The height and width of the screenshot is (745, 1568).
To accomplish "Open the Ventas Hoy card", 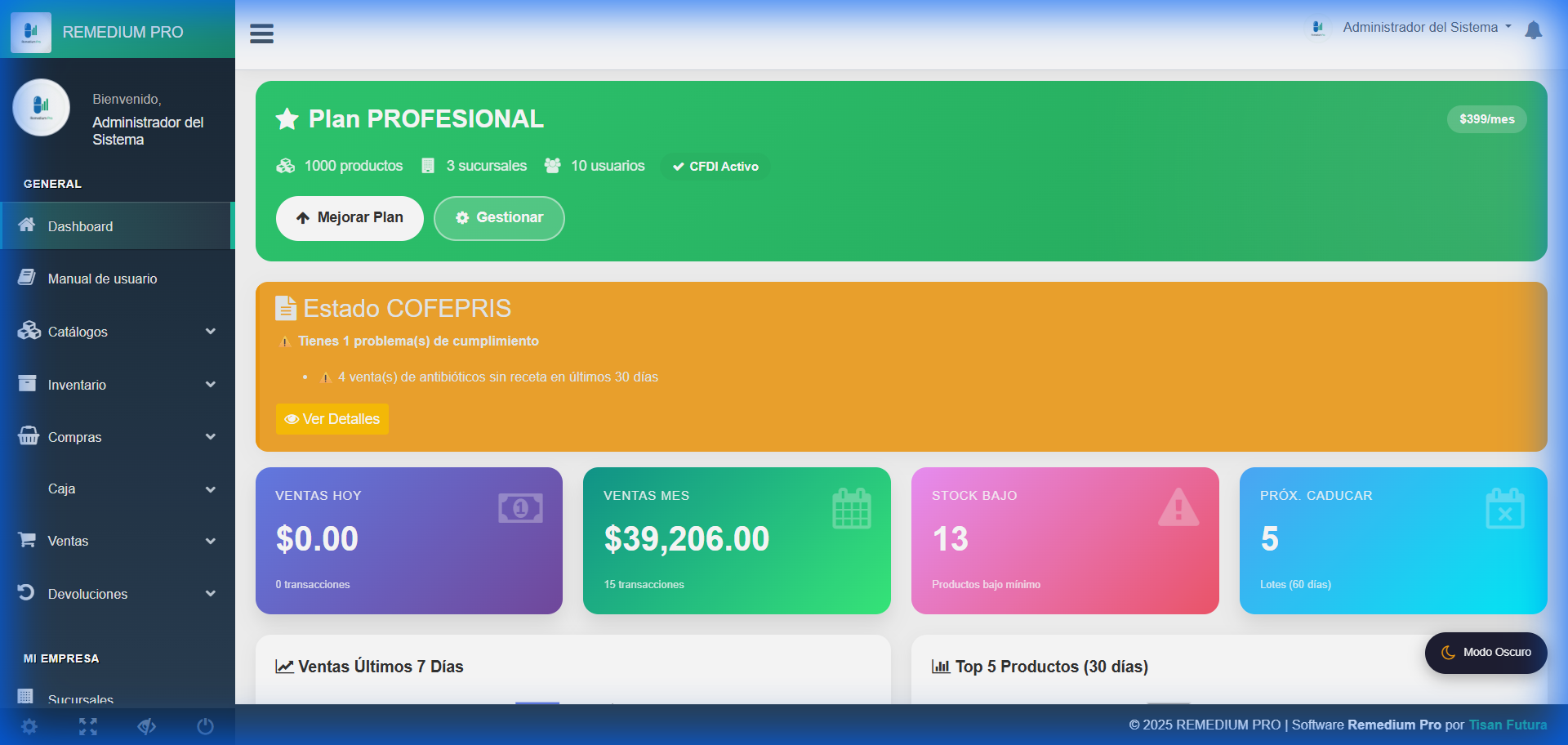I will click(409, 541).
